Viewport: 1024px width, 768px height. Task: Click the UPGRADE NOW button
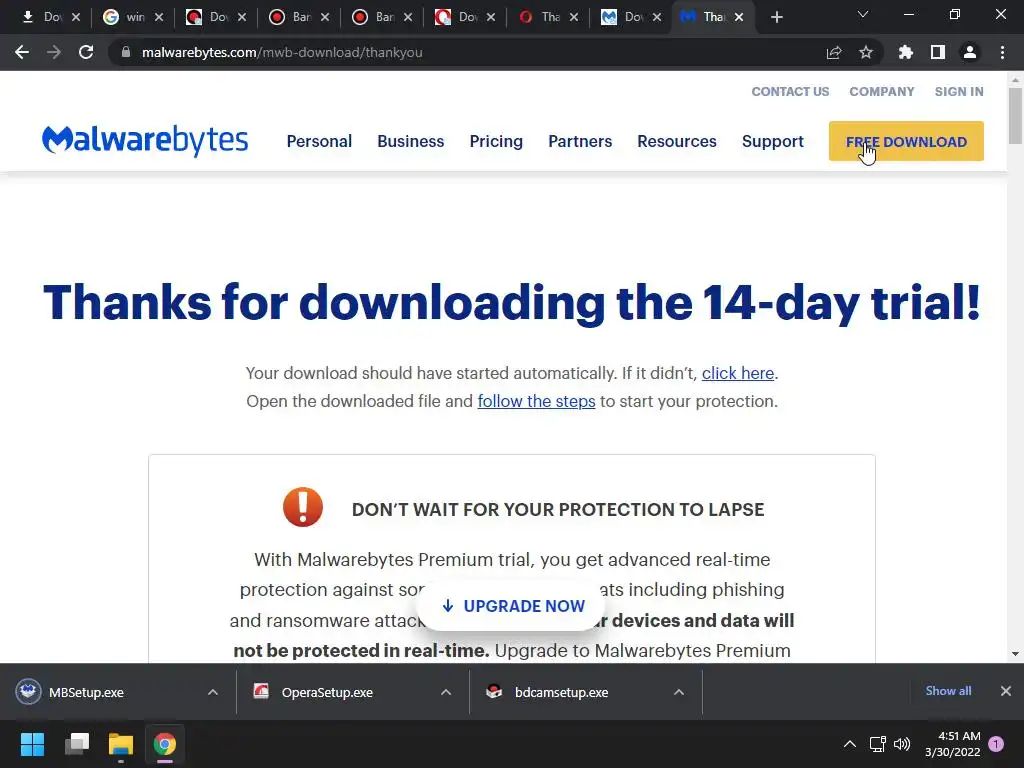point(513,606)
